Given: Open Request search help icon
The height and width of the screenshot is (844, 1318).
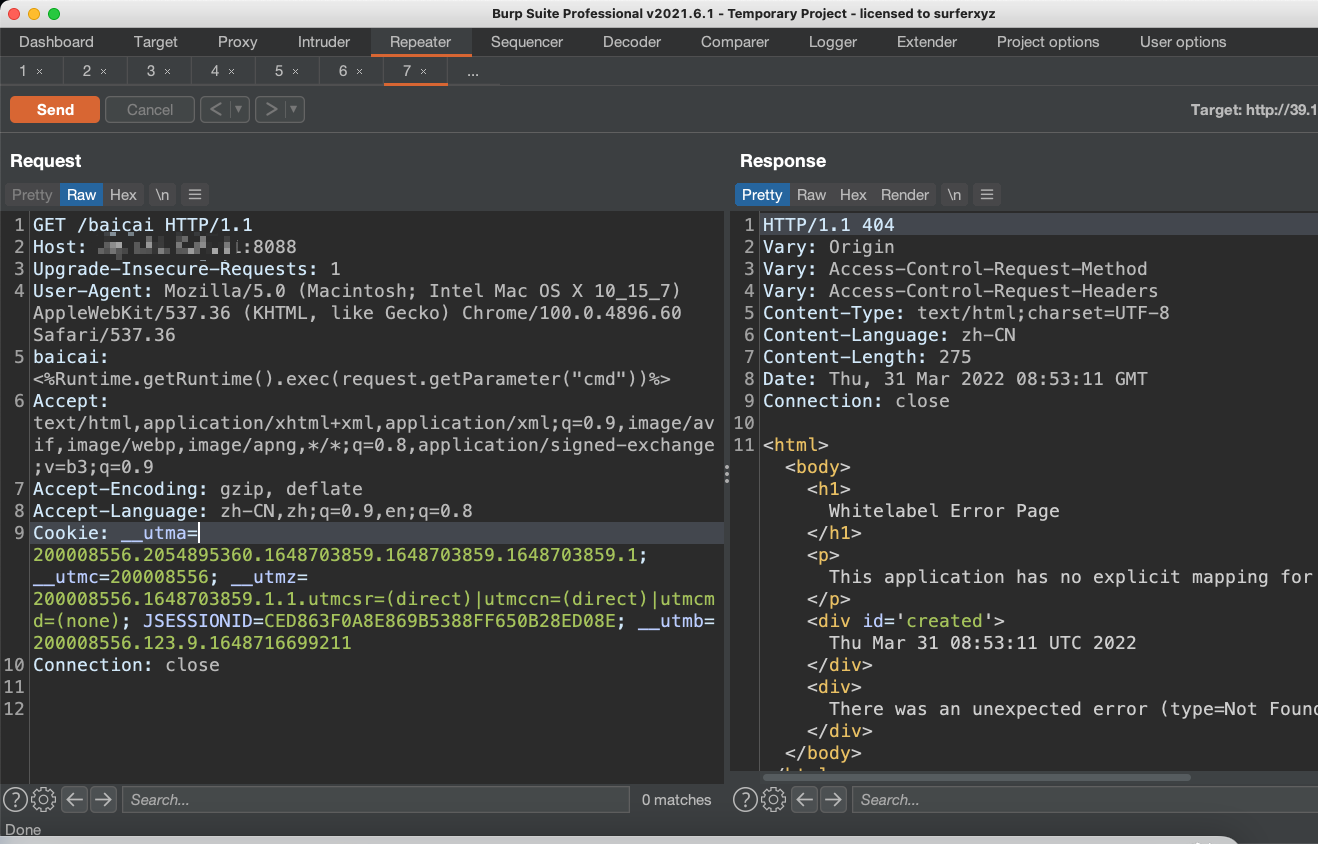Looking at the screenshot, I should 15,800.
